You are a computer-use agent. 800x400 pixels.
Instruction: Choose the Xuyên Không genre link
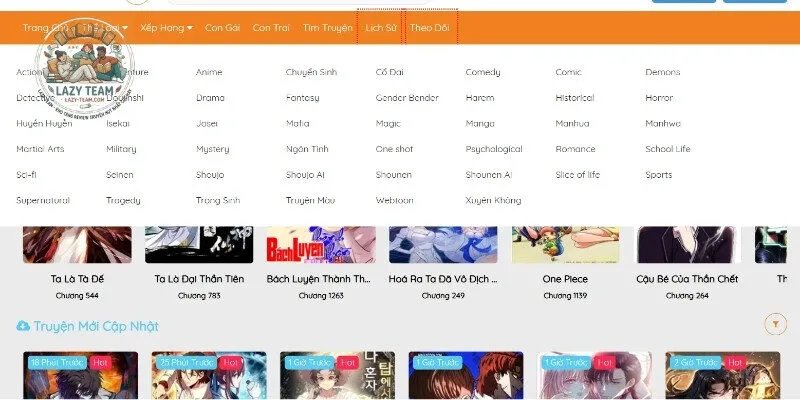point(493,200)
